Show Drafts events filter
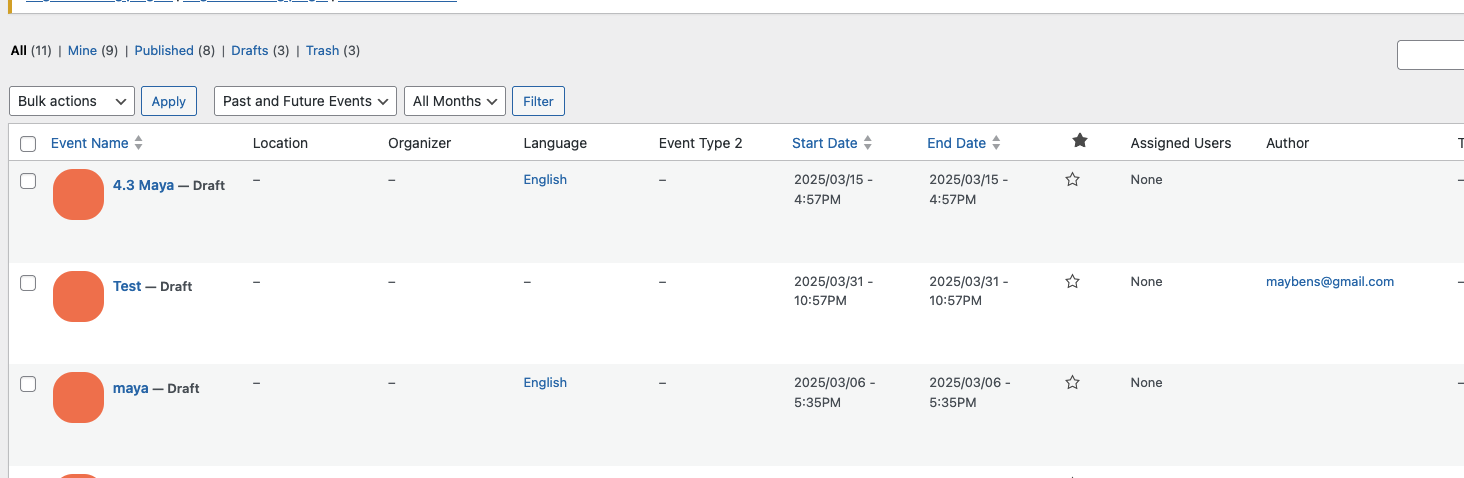The width and height of the screenshot is (1464, 478). pyautogui.click(x=250, y=50)
